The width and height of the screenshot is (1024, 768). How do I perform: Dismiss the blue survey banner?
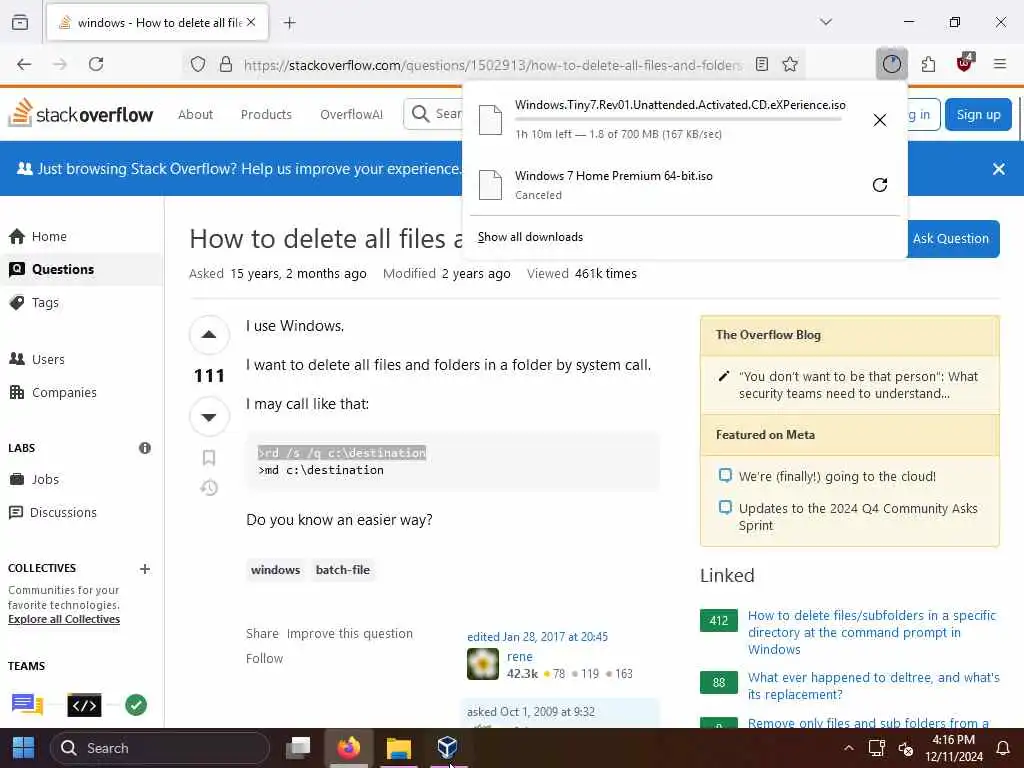click(999, 169)
